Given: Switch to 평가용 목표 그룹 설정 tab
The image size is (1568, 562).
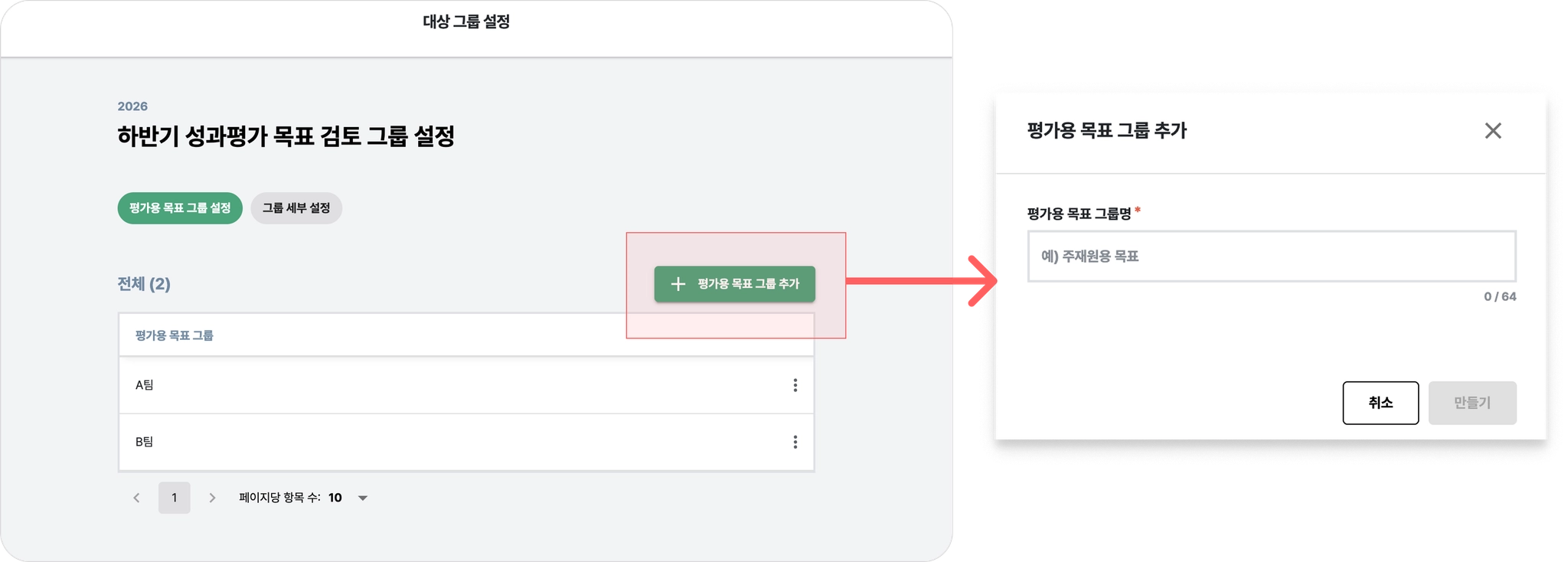Looking at the screenshot, I should tap(180, 208).
